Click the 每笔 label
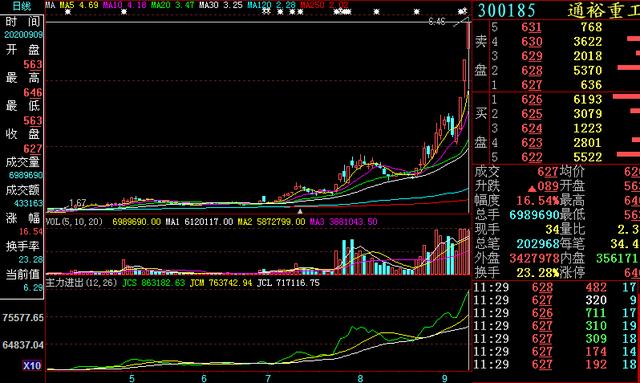The width and height of the screenshot is (640, 383). [x=572, y=244]
